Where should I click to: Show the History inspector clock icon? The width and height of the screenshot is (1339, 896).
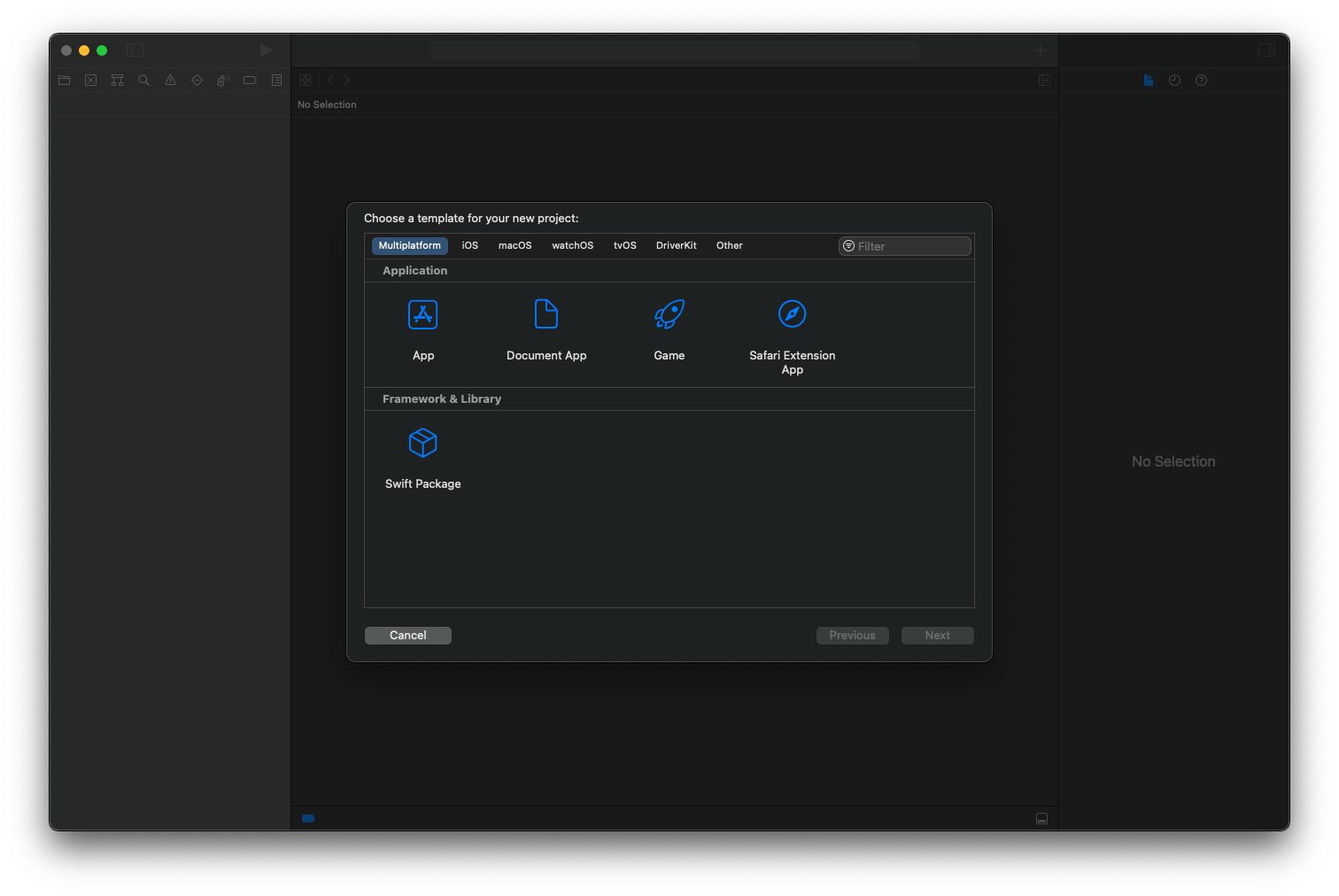pos(1174,81)
